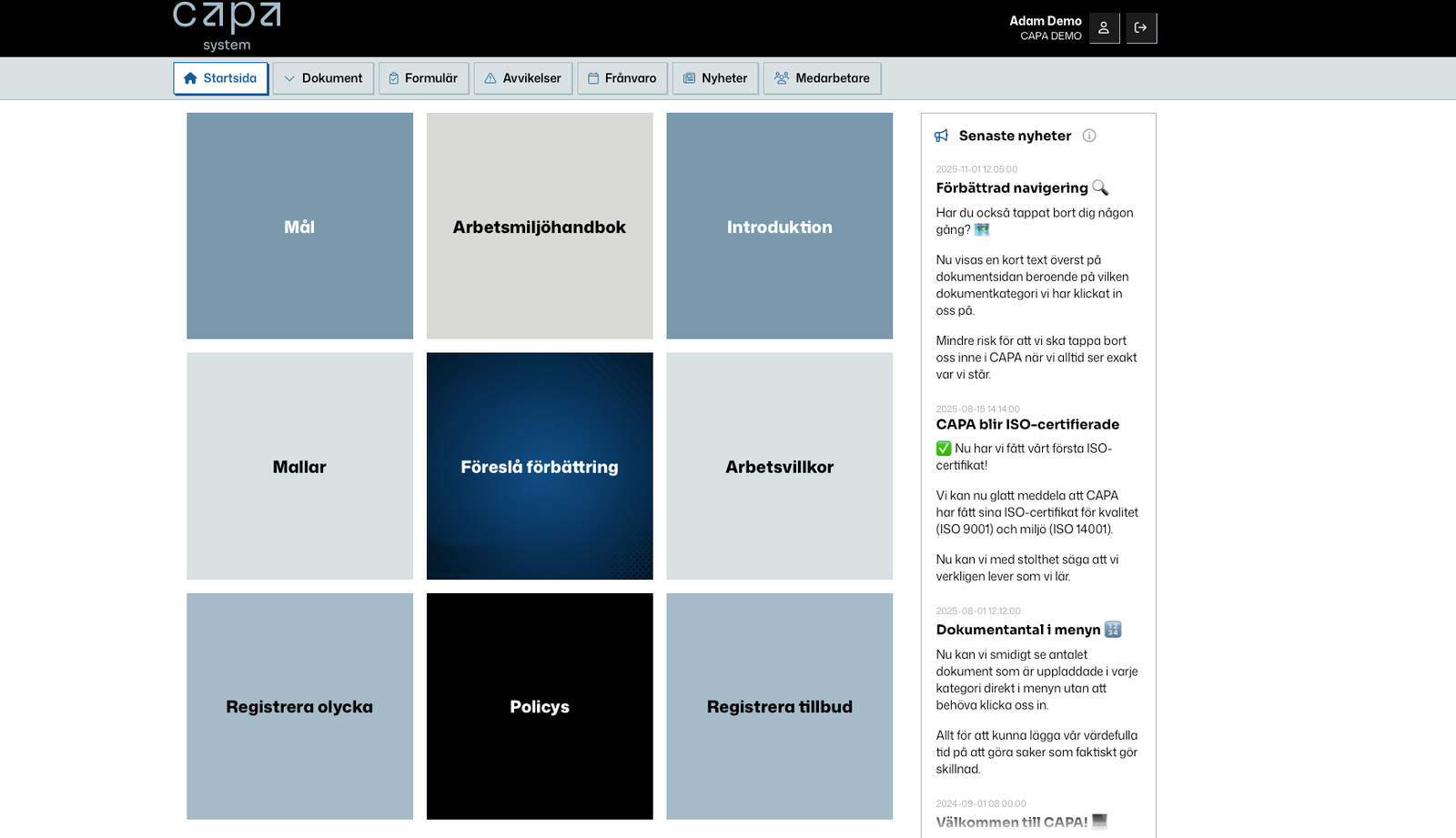This screenshot has width=1456, height=838.
Task: Open the Mallar tile
Action: 299,467
